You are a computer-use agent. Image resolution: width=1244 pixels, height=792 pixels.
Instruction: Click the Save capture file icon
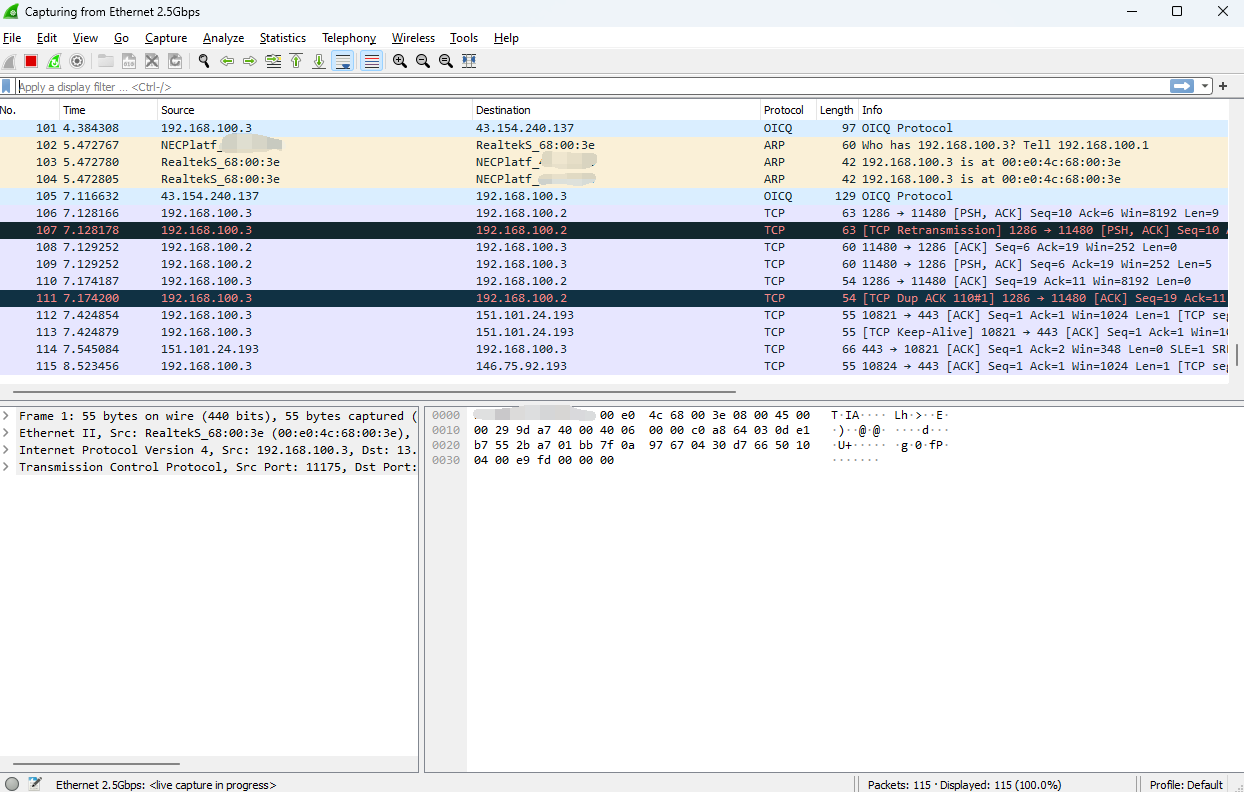(129, 62)
